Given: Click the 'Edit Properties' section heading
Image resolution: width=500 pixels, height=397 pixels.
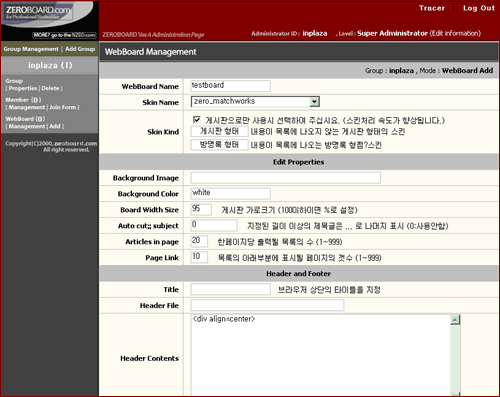Looking at the screenshot, I should tap(298, 162).
